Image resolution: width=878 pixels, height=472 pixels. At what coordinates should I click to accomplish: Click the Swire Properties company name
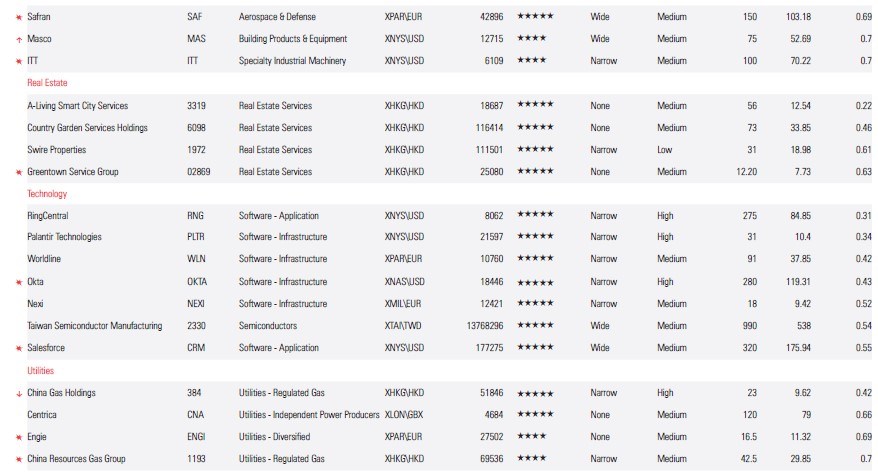pyautogui.click(x=56, y=150)
